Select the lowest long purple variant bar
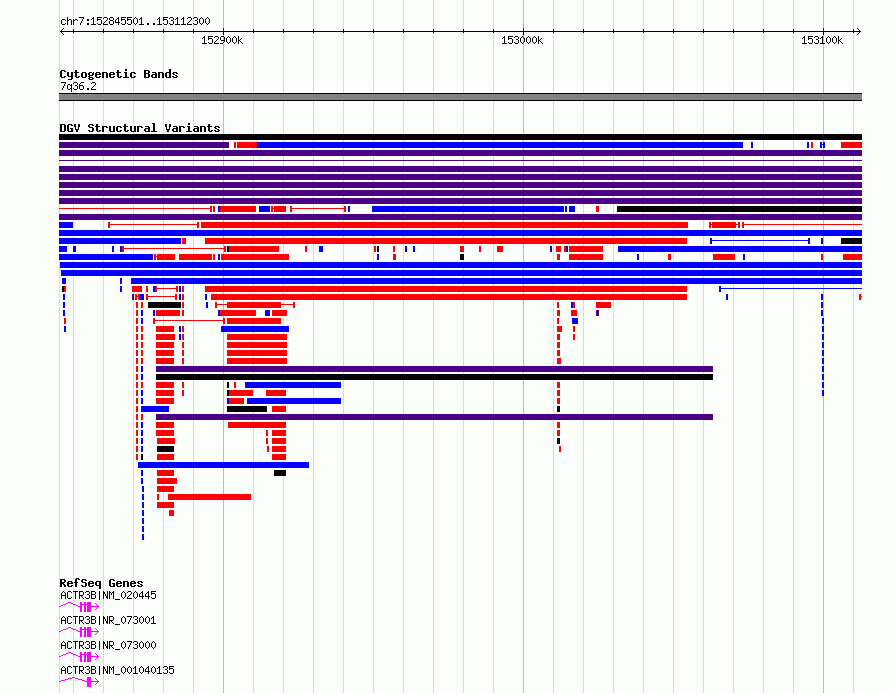The image size is (890, 693). point(434,417)
